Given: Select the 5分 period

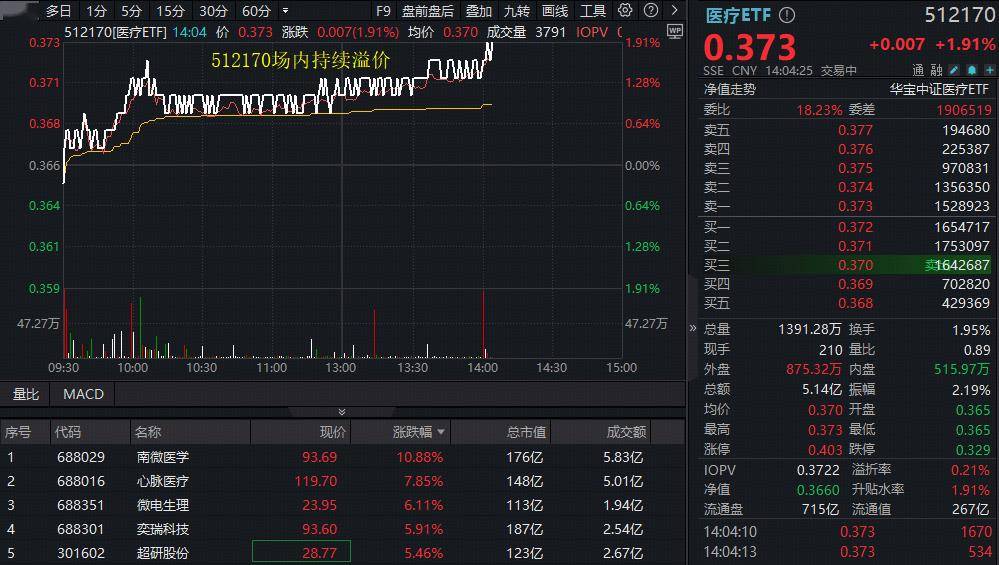Looking at the screenshot, I should pos(131,11).
